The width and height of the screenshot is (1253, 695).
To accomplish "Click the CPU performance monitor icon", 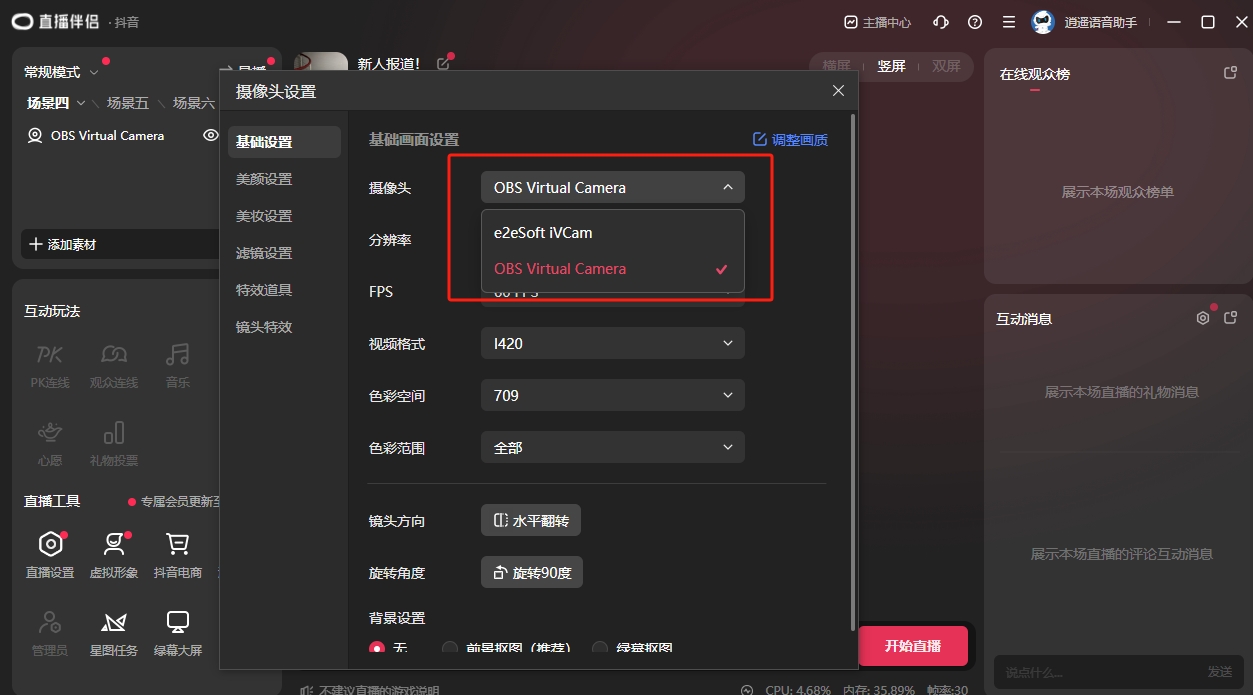I will pos(747,689).
